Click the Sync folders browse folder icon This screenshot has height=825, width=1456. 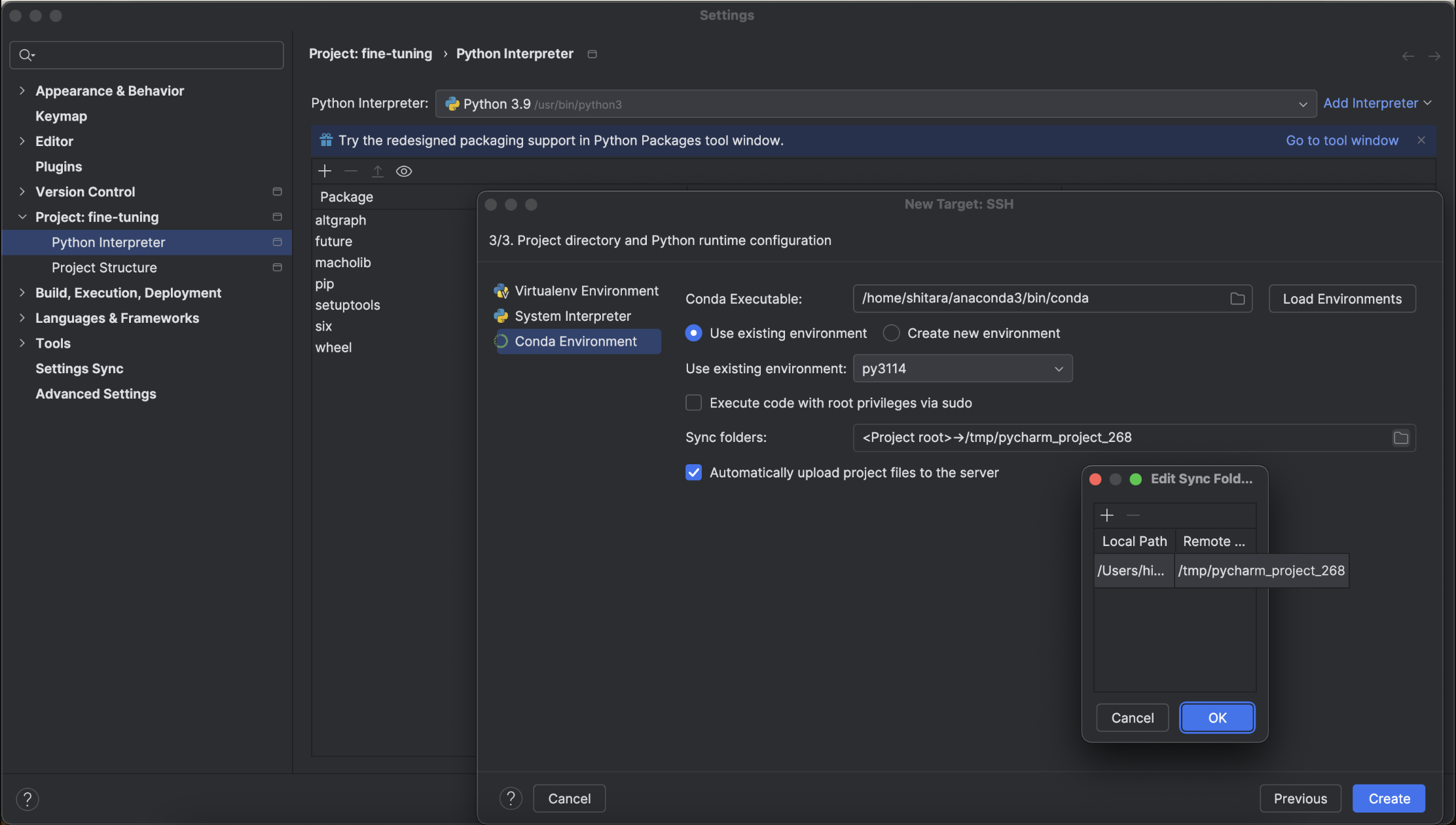point(1400,438)
